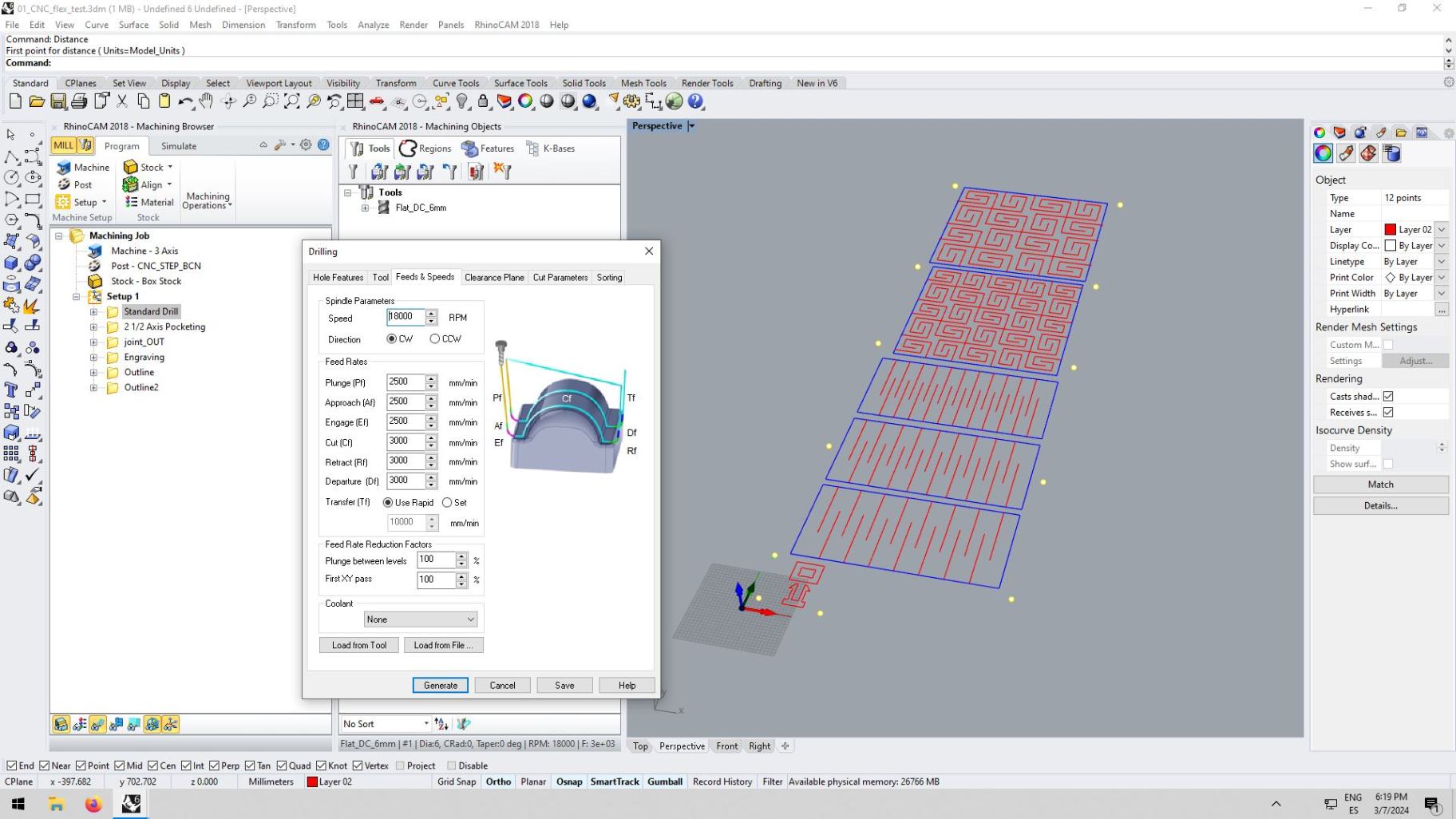Open the No Sort dropdown
The height and width of the screenshot is (819, 1456).
point(386,724)
